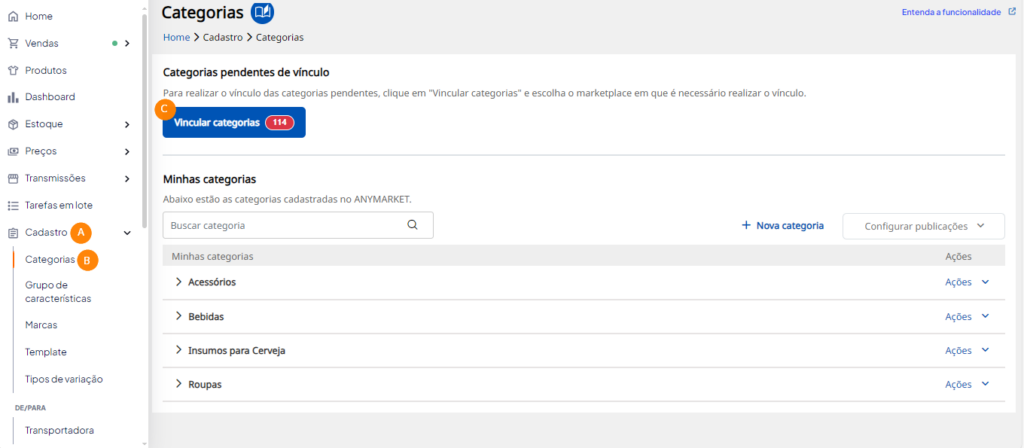Click the search magnifier icon in Buscar categoria
The height and width of the screenshot is (448, 1024).
pos(412,225)
